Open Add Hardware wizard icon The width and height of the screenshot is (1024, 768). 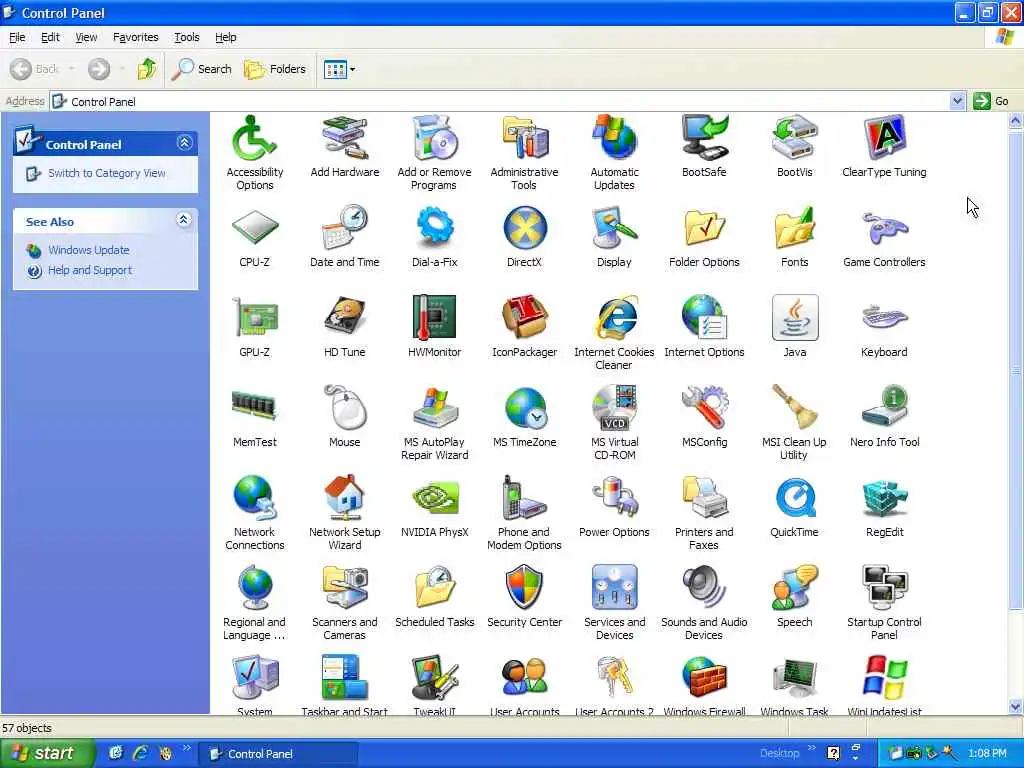click(345, 138)
